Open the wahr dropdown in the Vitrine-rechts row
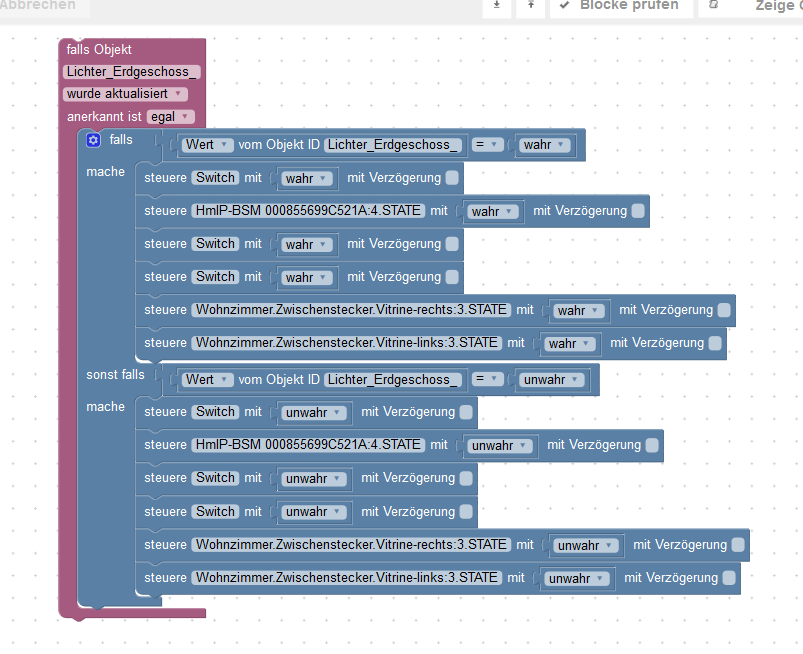803x654 pixels. pos(578,310)
